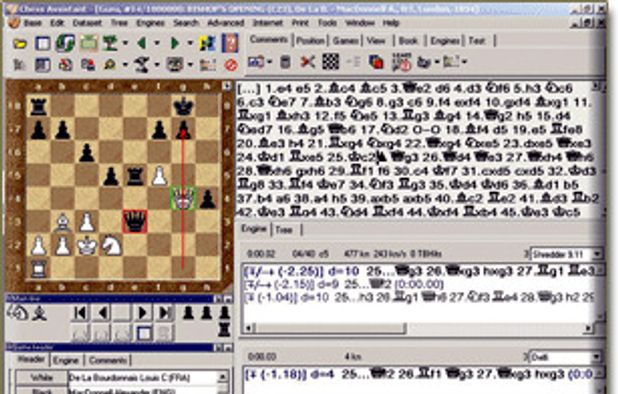Click the White player name field
This screenshot has width=618, height=394.
[x=143, y=378]
